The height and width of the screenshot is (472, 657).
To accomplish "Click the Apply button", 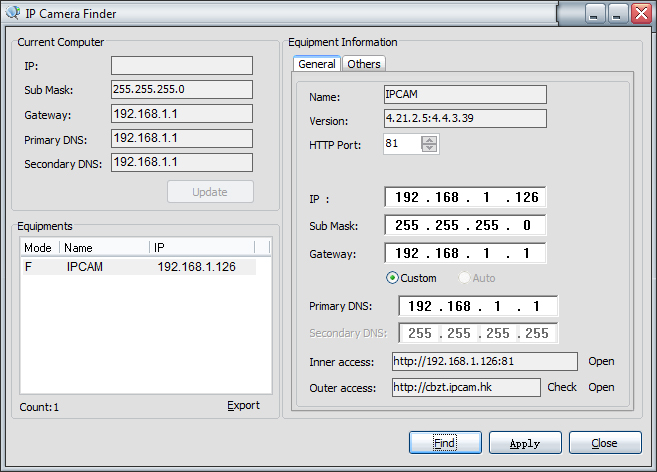I will [525, 443].
